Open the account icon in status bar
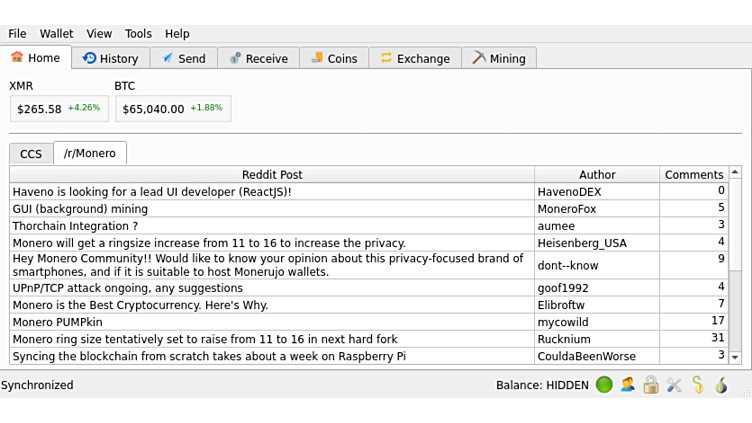 pyautogui.click(x=627, y=385)
